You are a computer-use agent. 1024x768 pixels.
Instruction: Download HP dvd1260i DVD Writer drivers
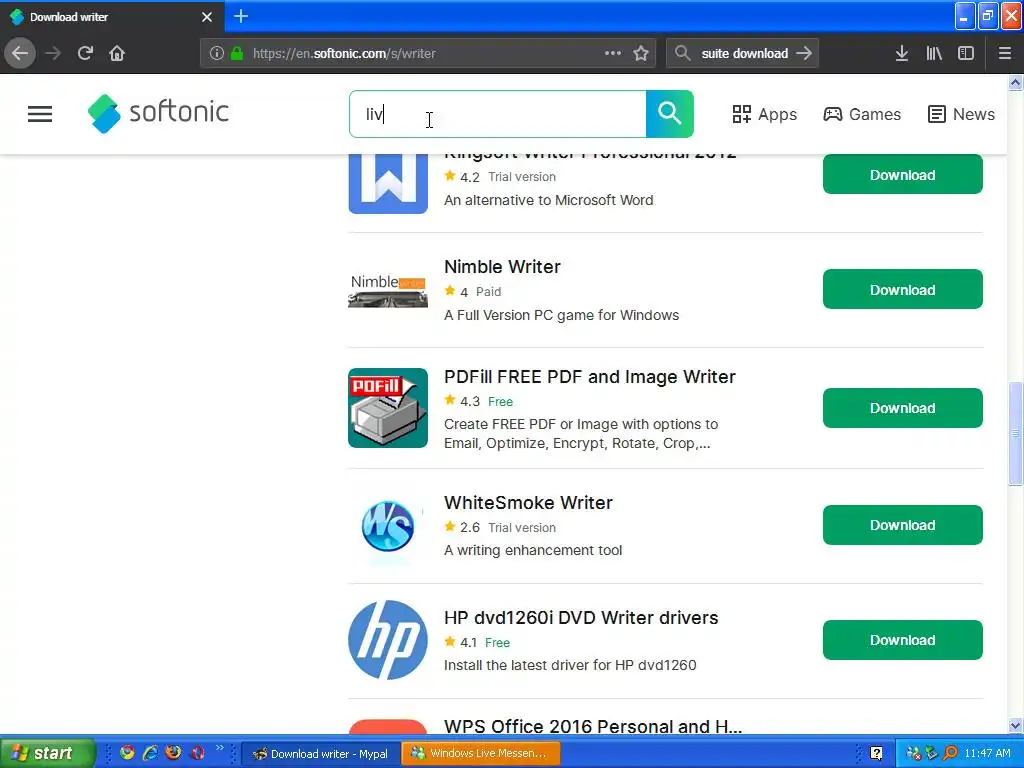(903, 640)
